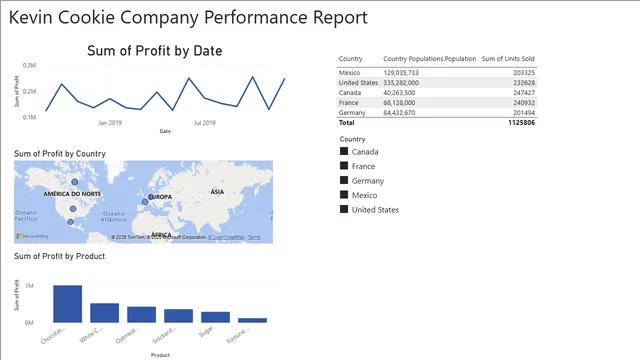Screen dimensions: 640x360
Task: Click the Mexico cell in the table
Action: [x=349, y=73]
